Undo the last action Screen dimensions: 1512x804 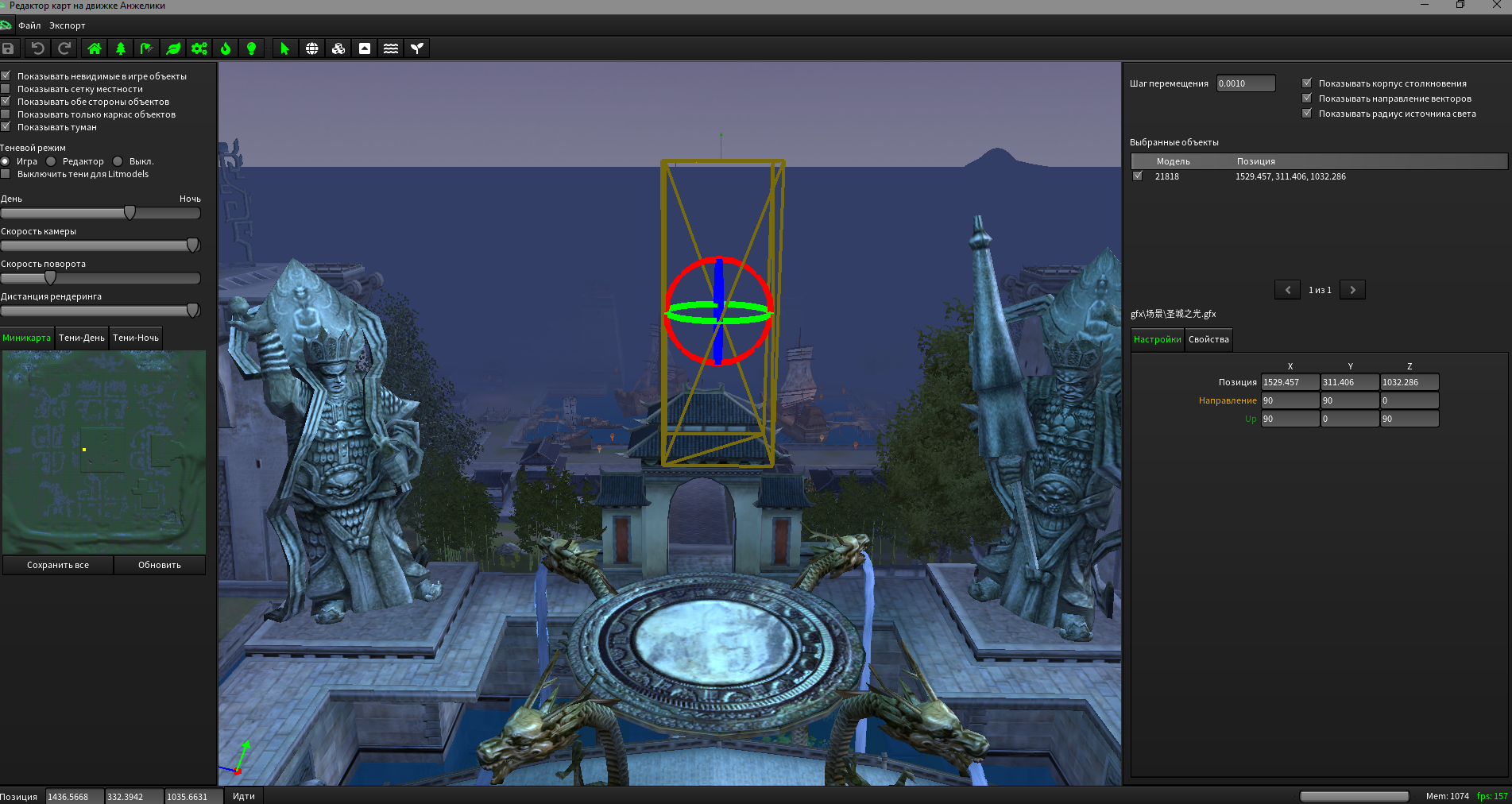click(x=37, y=48)
